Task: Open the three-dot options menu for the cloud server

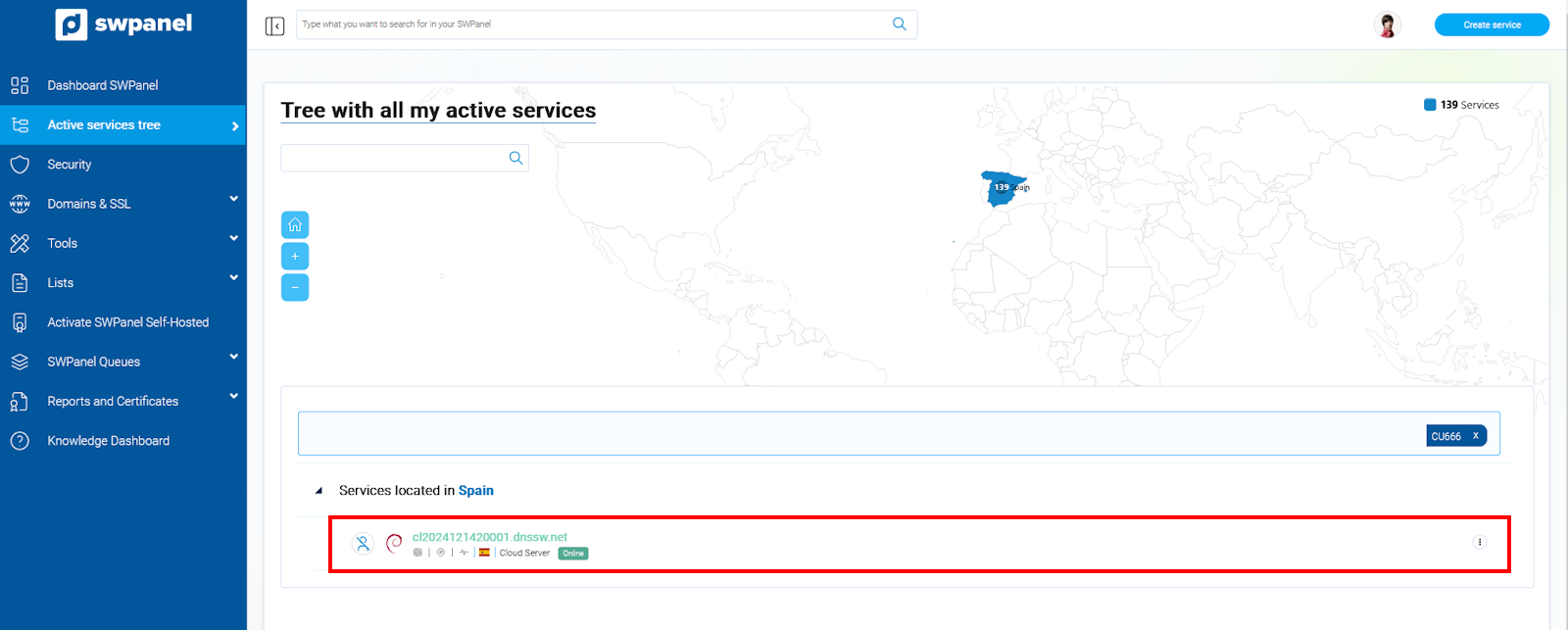Action: pyautogui.click(x=1479, y=542)
